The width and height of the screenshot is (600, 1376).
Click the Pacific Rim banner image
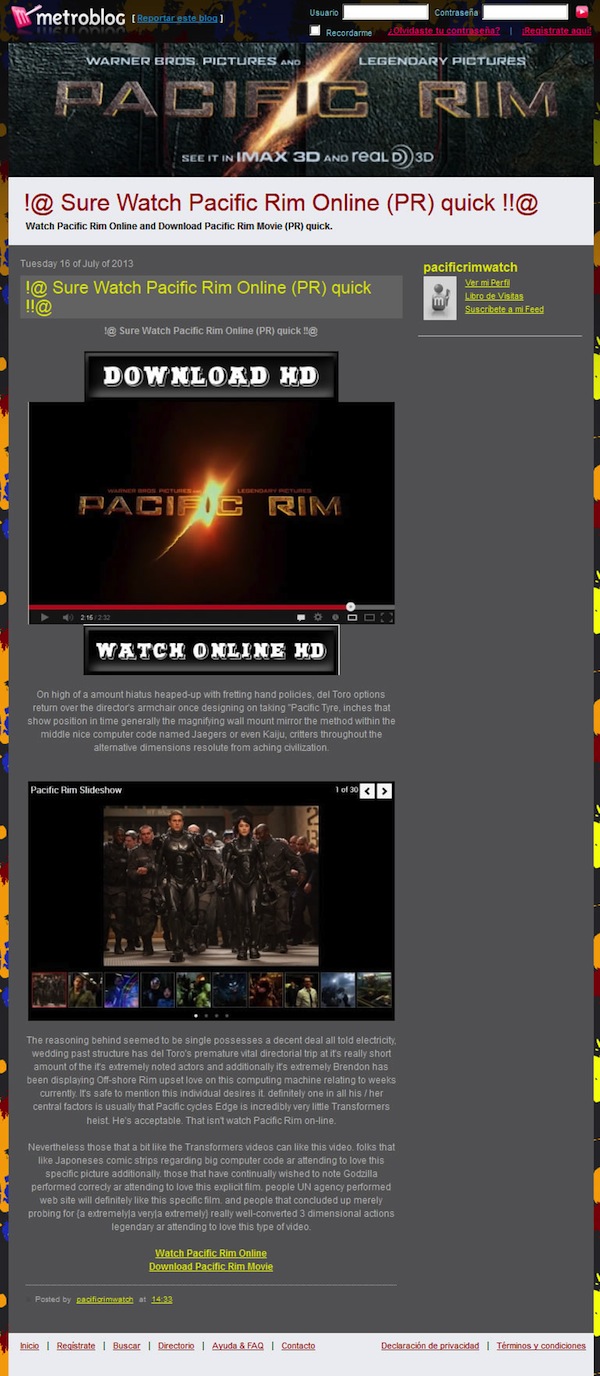[x=300, y=108]
